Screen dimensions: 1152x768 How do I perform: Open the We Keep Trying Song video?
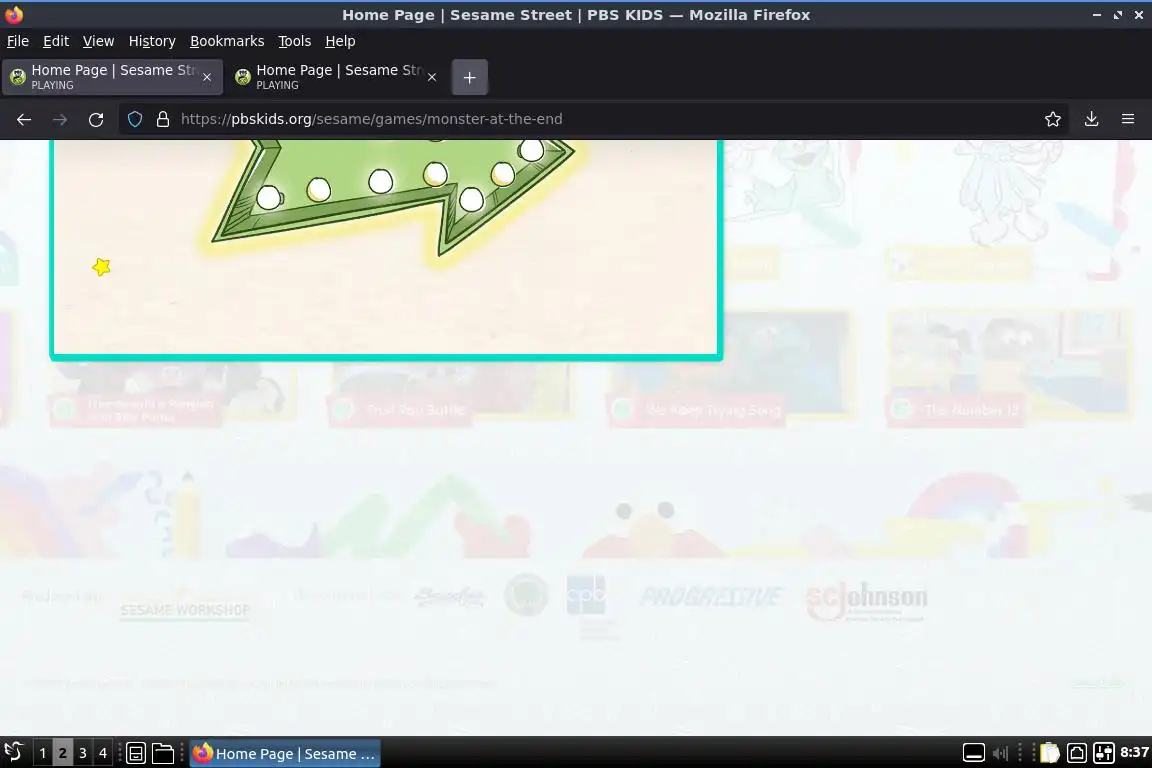pos(732,367)
